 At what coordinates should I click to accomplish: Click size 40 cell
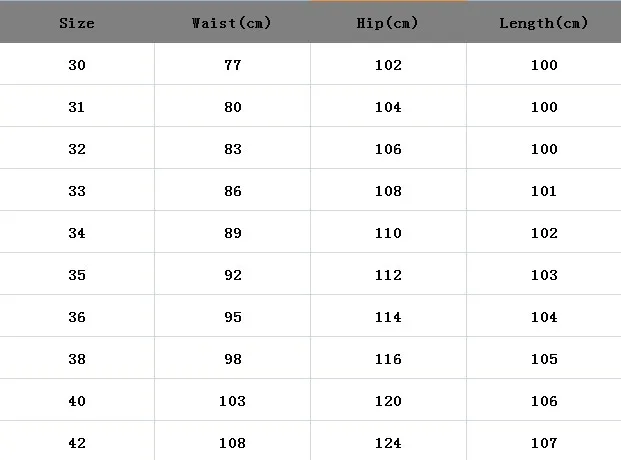[77, 400]
